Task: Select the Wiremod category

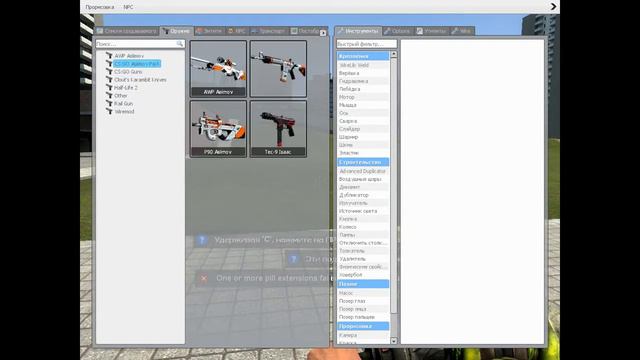Action: click(x=124, y=111)
